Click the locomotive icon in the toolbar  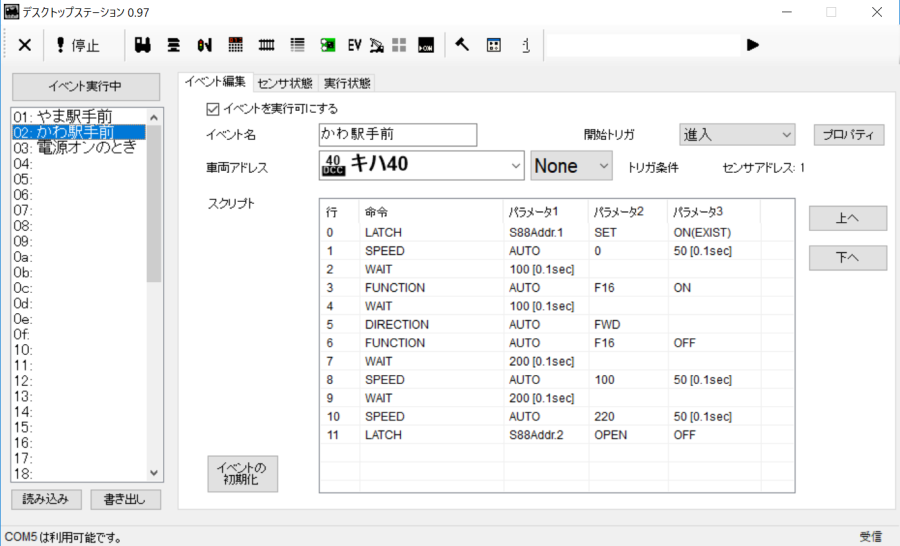click(142, 45)
